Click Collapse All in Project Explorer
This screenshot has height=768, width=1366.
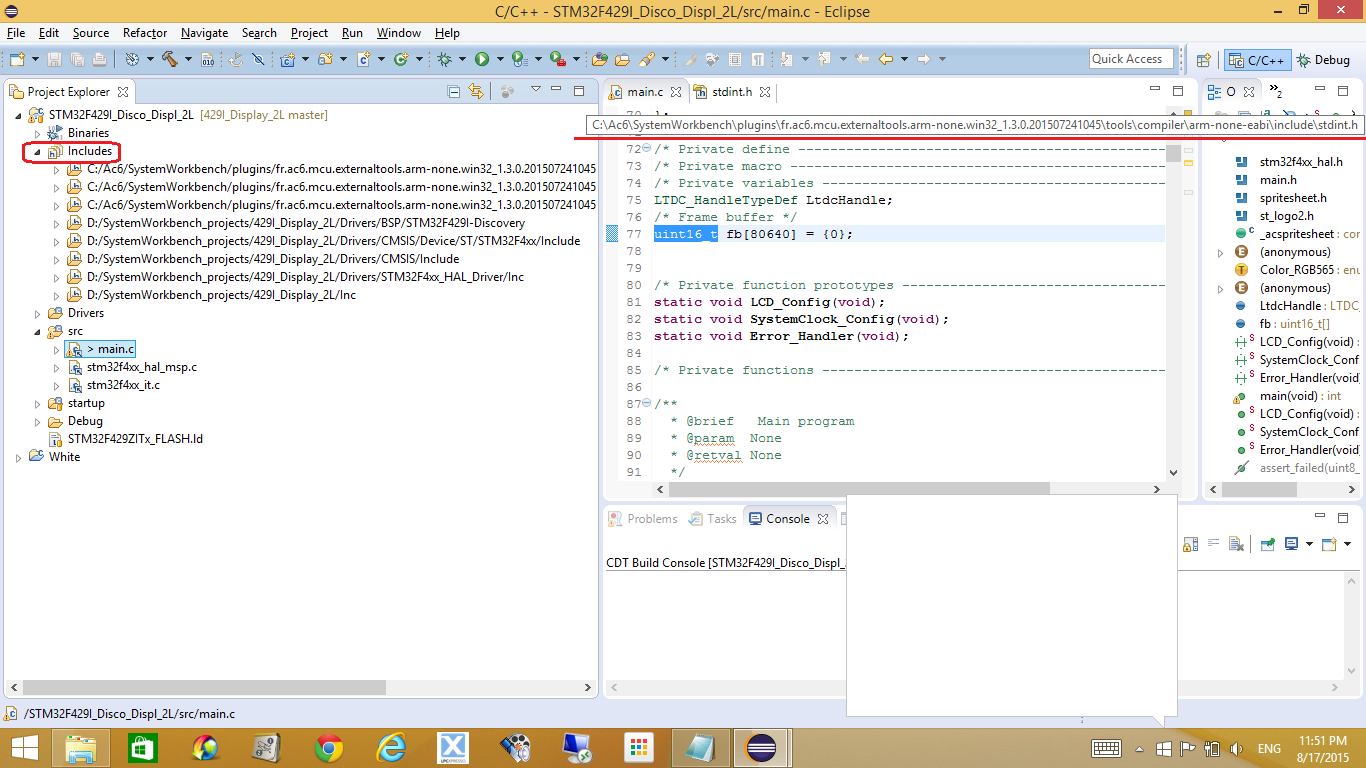(454, 92)
